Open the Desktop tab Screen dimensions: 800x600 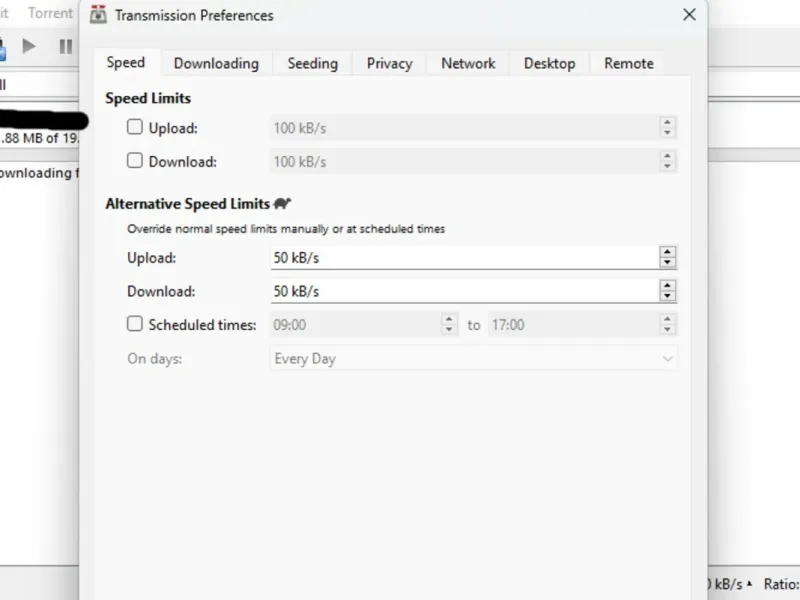(549, 63)
